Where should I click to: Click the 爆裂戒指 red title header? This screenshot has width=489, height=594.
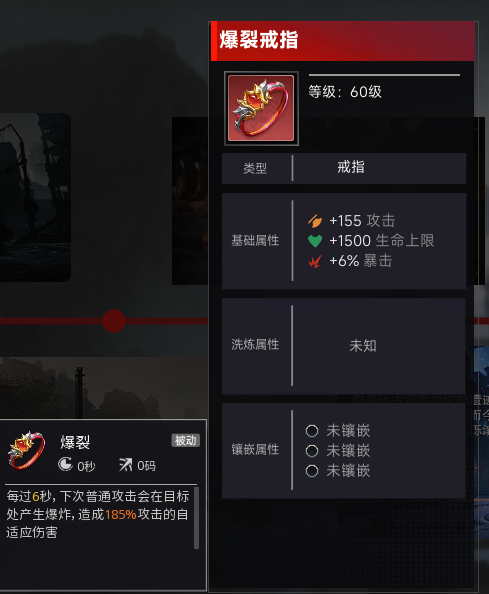point(343,41)
